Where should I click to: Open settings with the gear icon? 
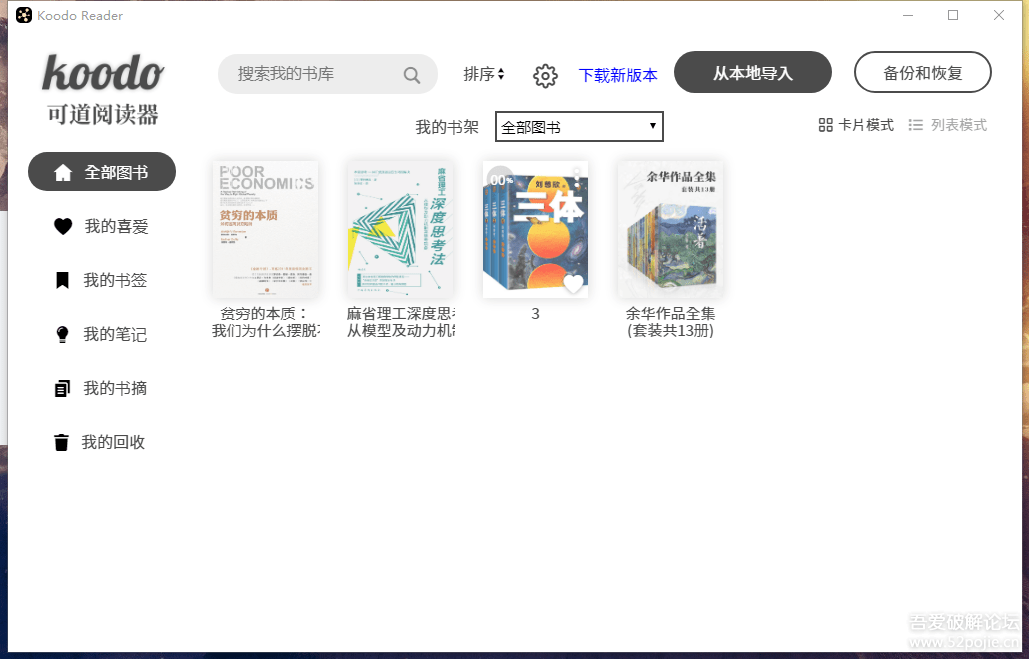coord(545,75)
